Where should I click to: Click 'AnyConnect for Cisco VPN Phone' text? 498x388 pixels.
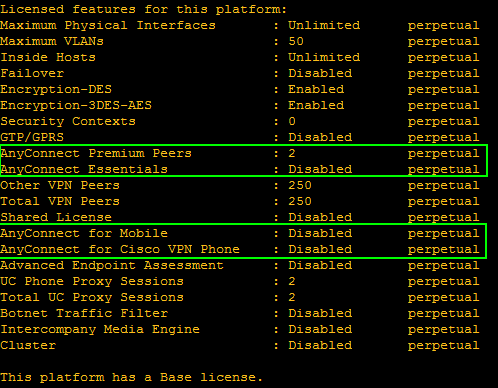[120, 249]
